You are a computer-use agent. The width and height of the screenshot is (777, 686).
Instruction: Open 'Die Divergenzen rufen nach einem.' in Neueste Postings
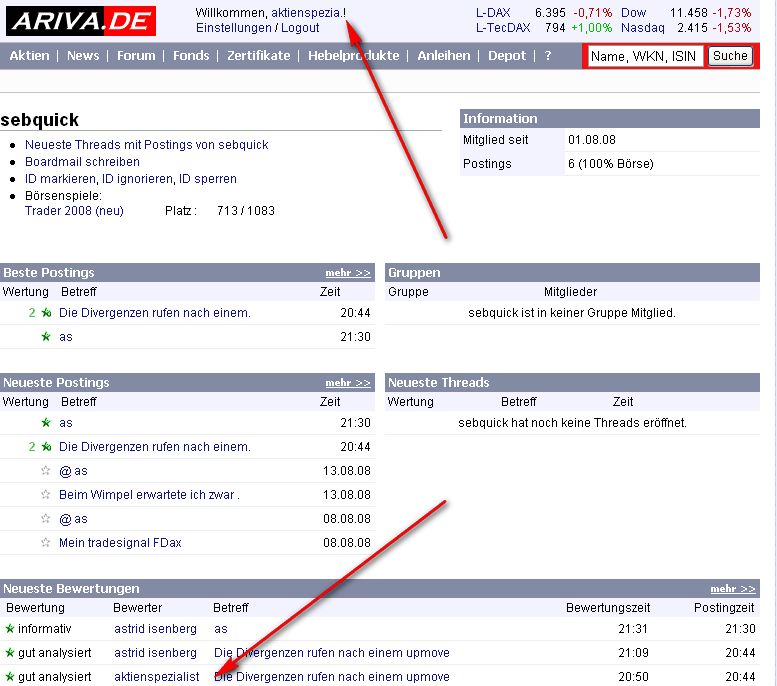155,447
